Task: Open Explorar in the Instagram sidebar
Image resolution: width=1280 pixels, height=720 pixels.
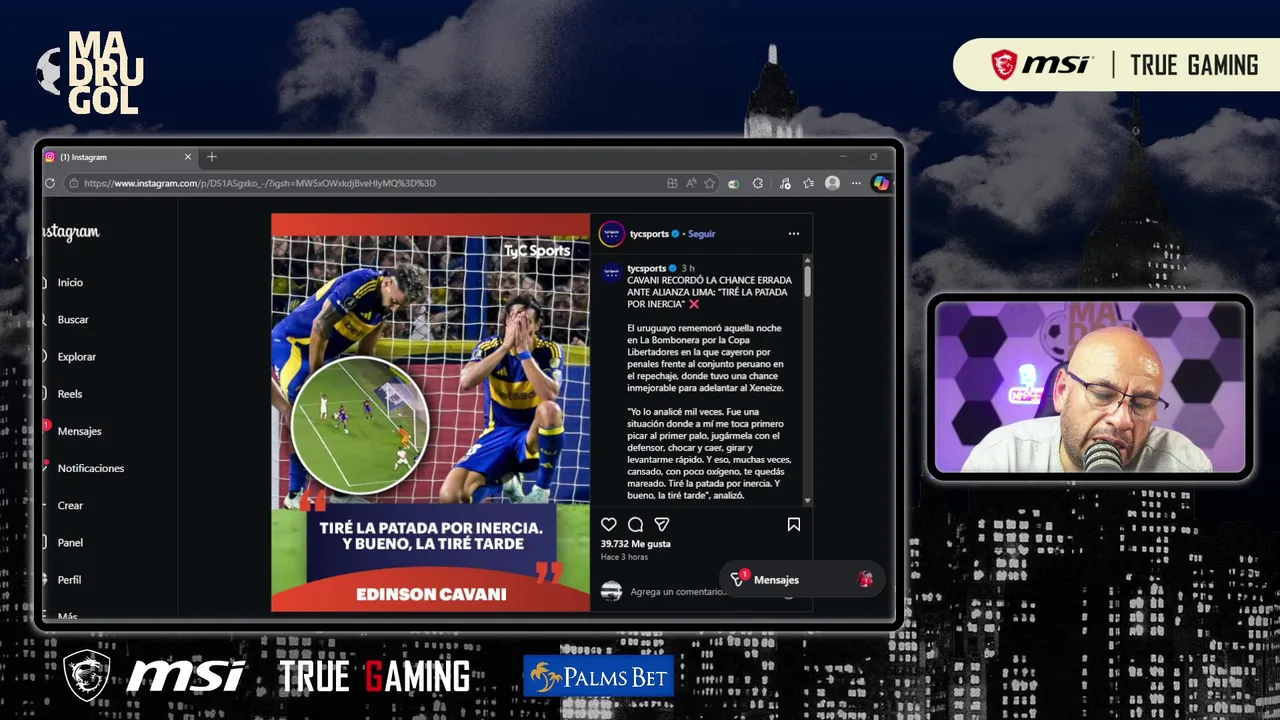Action: coord(77,357)
